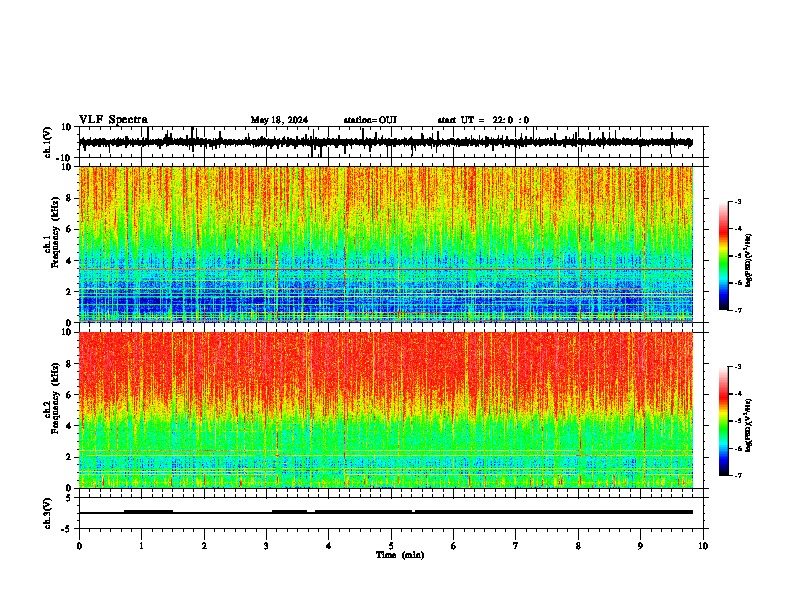Click the "6" kHz tick on ch.1 frequency axis
The width and height of the screenshot is (792, 612).
click(x=68, y=229)
